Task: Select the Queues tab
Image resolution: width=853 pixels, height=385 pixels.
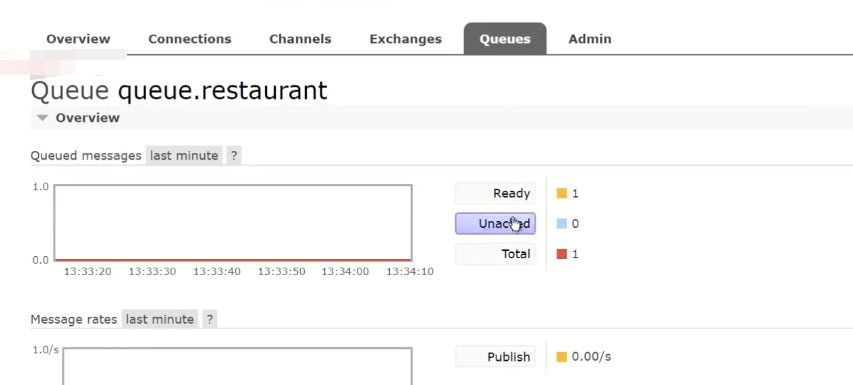Action: click(x=505, y=39)
